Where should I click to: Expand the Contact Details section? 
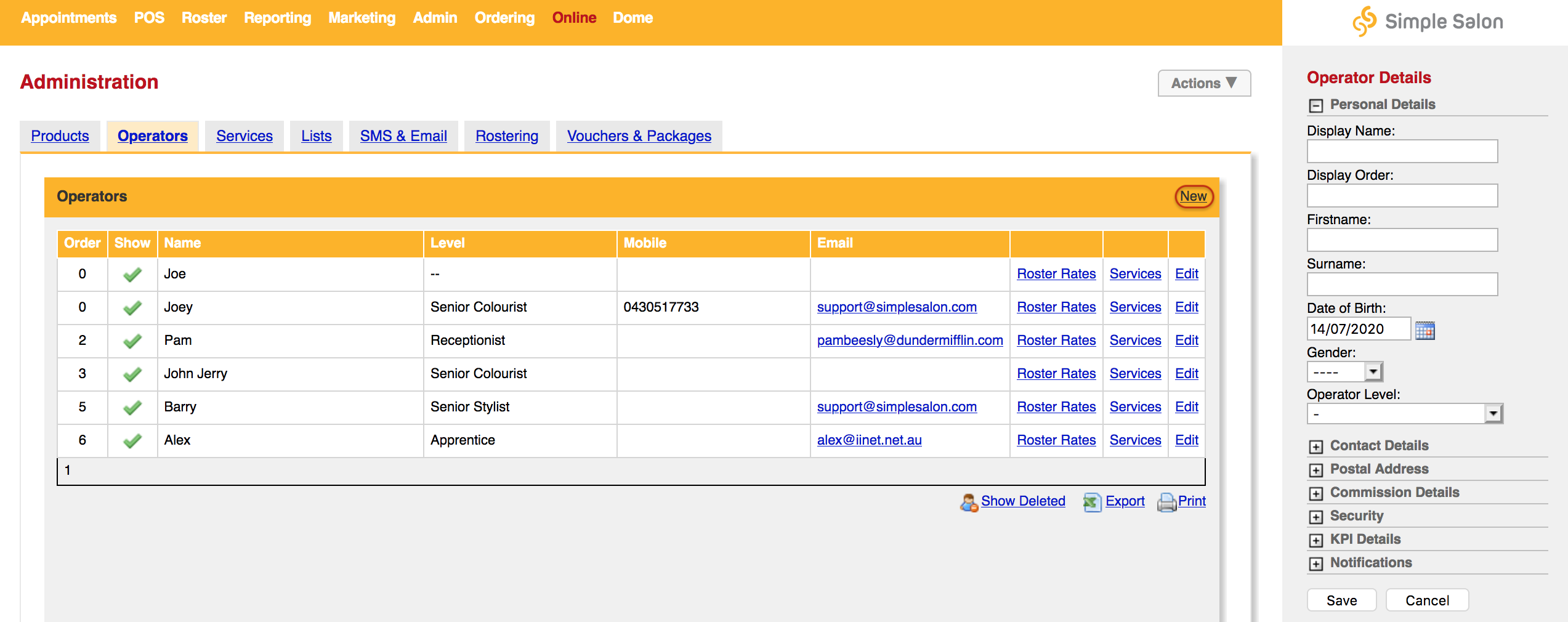click(1316, 445)
